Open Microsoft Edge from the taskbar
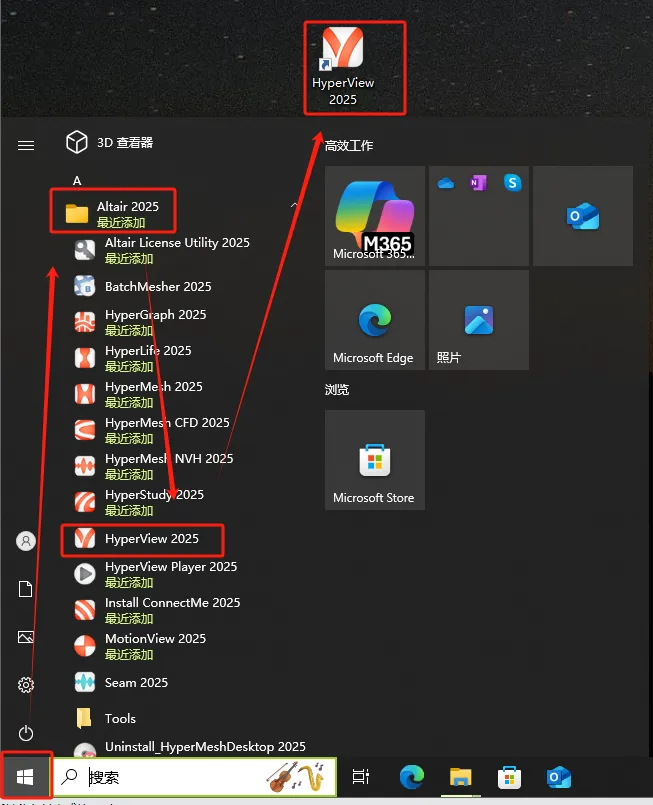This screenshot has height=805, width=653. (x=412, y=777)
